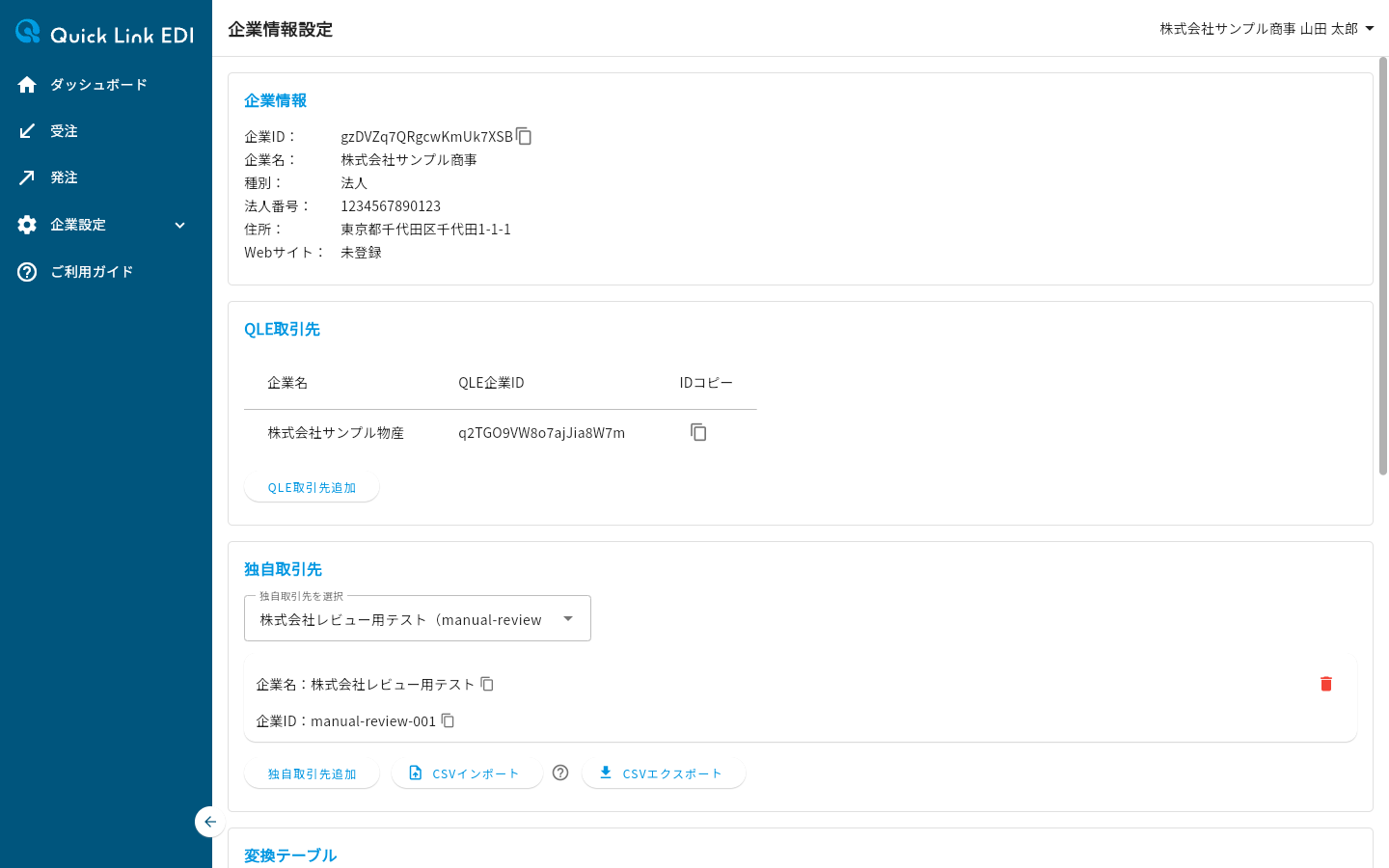This screenshot has height=868, width=1389.
Task: Click the Quick Link EDI logo
Action: click(104, 33)
